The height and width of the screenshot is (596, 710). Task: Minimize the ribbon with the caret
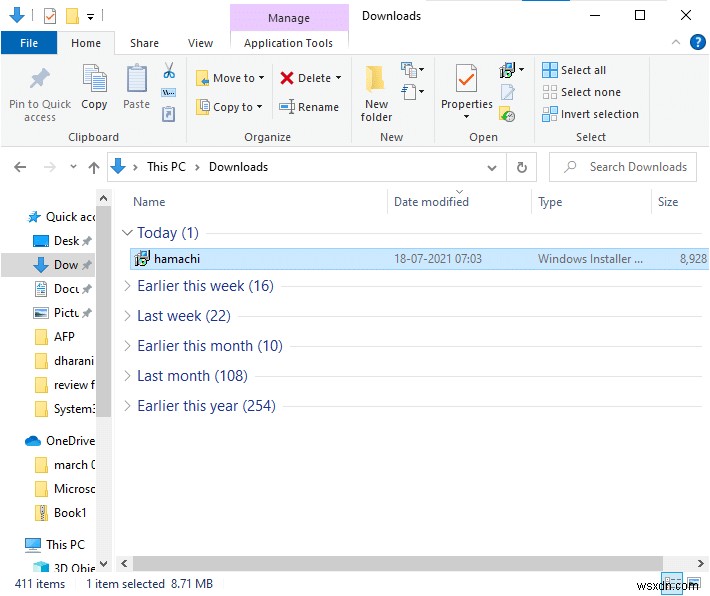676,42
